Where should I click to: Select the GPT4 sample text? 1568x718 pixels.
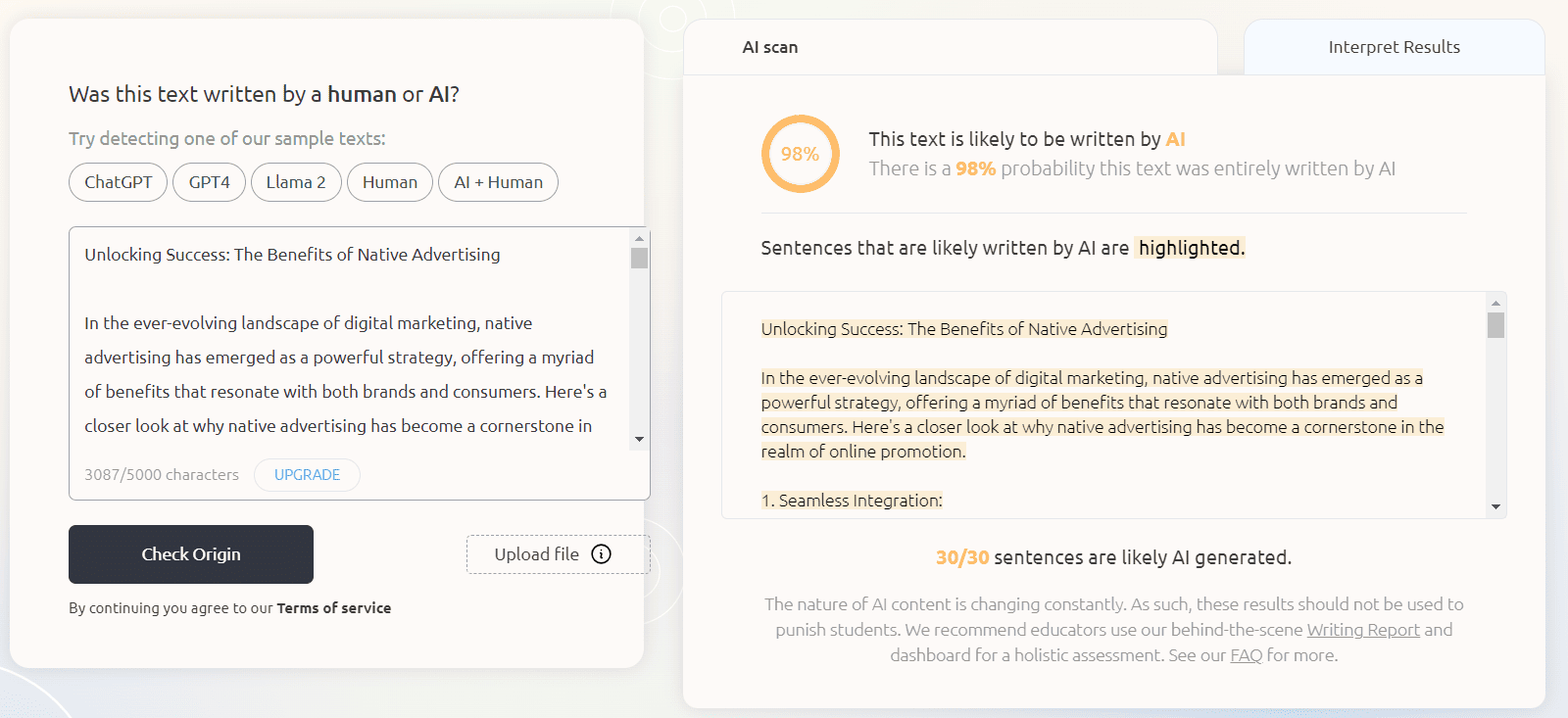(209, 182)
